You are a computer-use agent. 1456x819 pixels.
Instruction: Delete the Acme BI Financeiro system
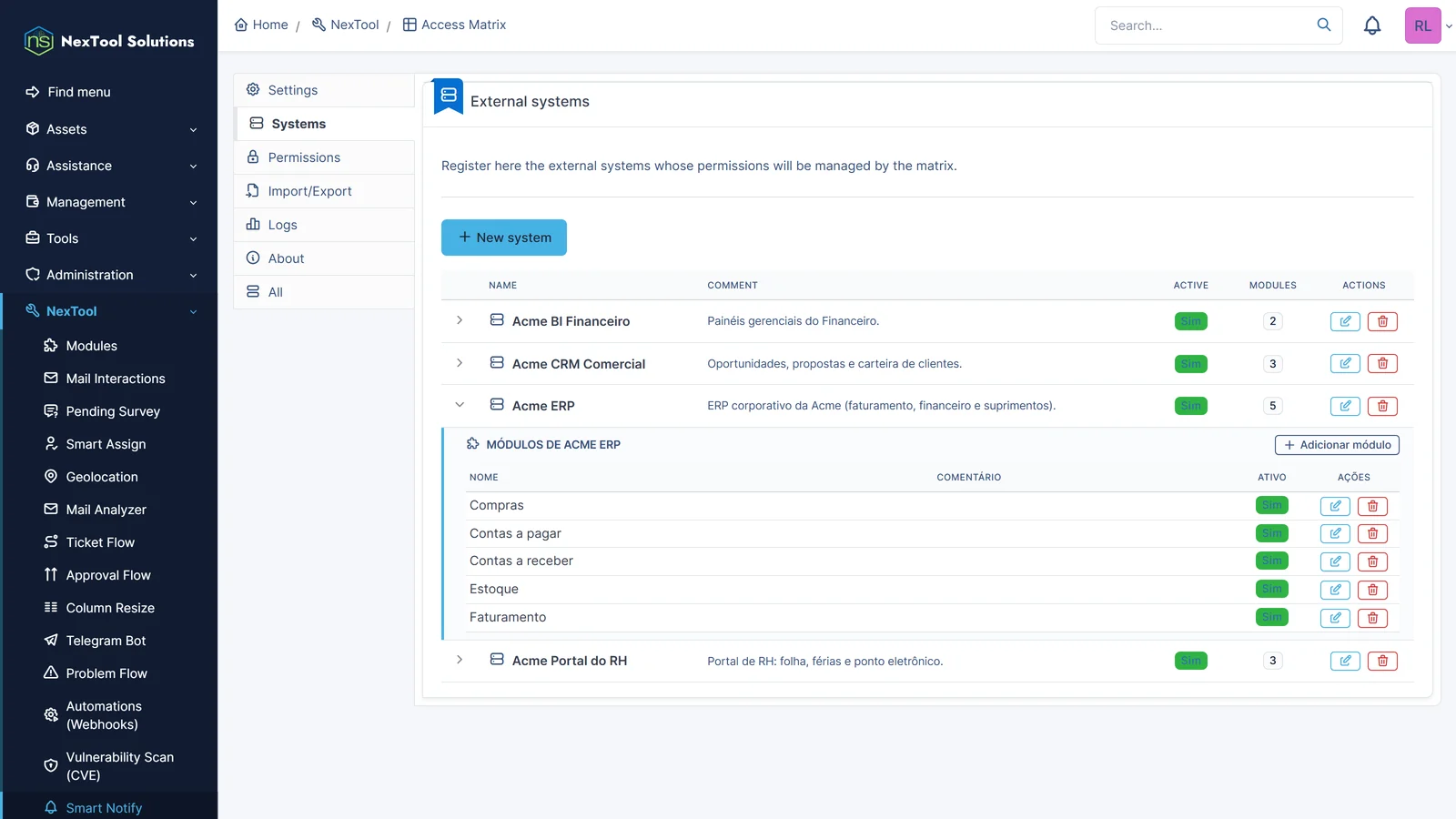[x=1382, y=321]
